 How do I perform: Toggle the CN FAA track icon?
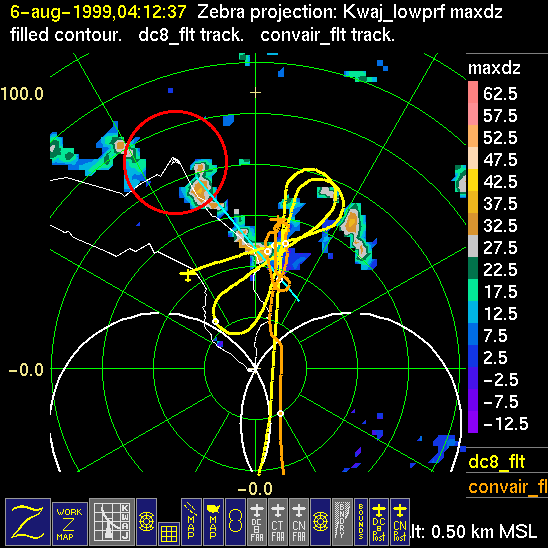[x=299, y=521]
